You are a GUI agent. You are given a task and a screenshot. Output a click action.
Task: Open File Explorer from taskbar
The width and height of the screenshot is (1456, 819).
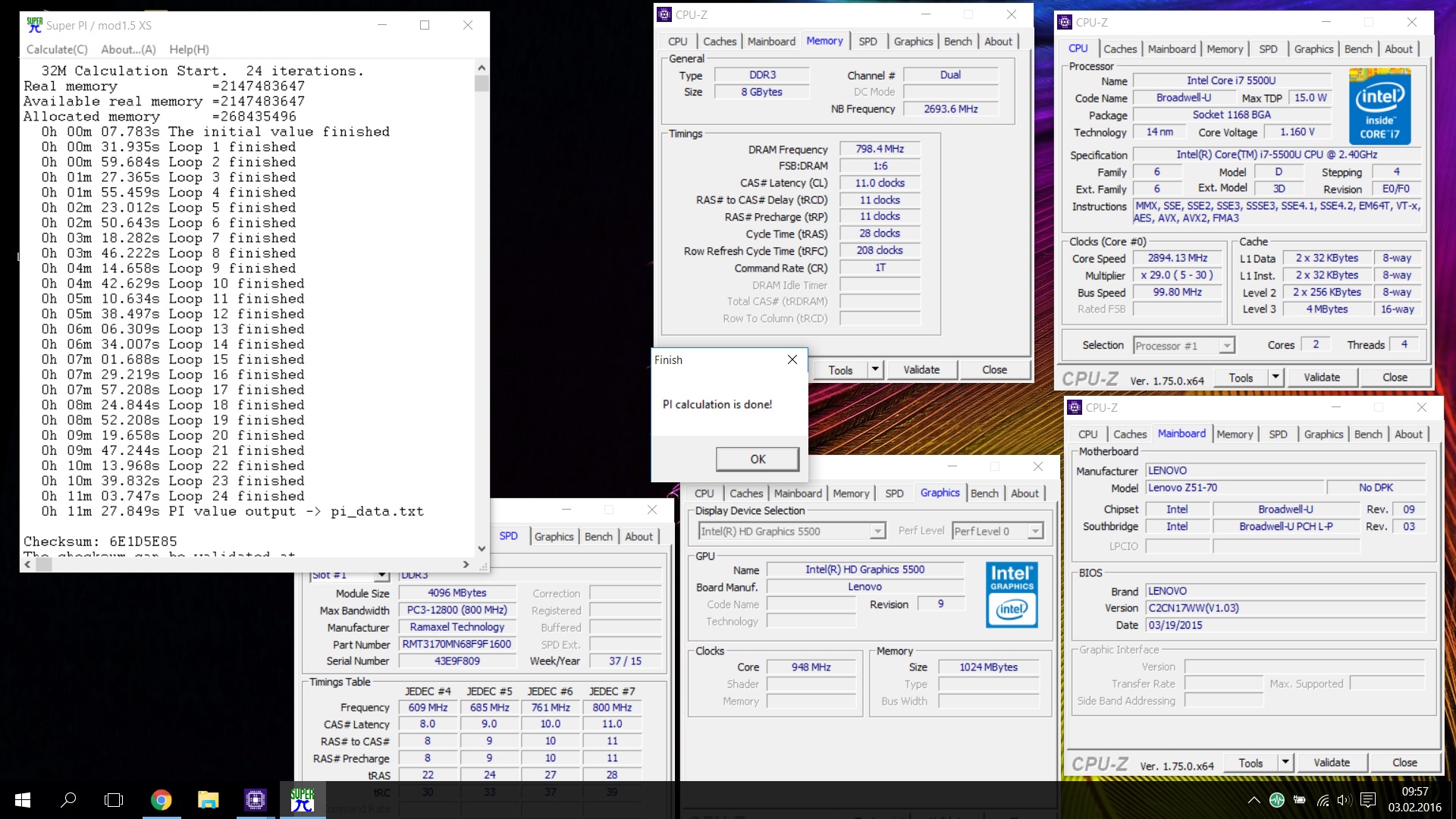(208, 800)
